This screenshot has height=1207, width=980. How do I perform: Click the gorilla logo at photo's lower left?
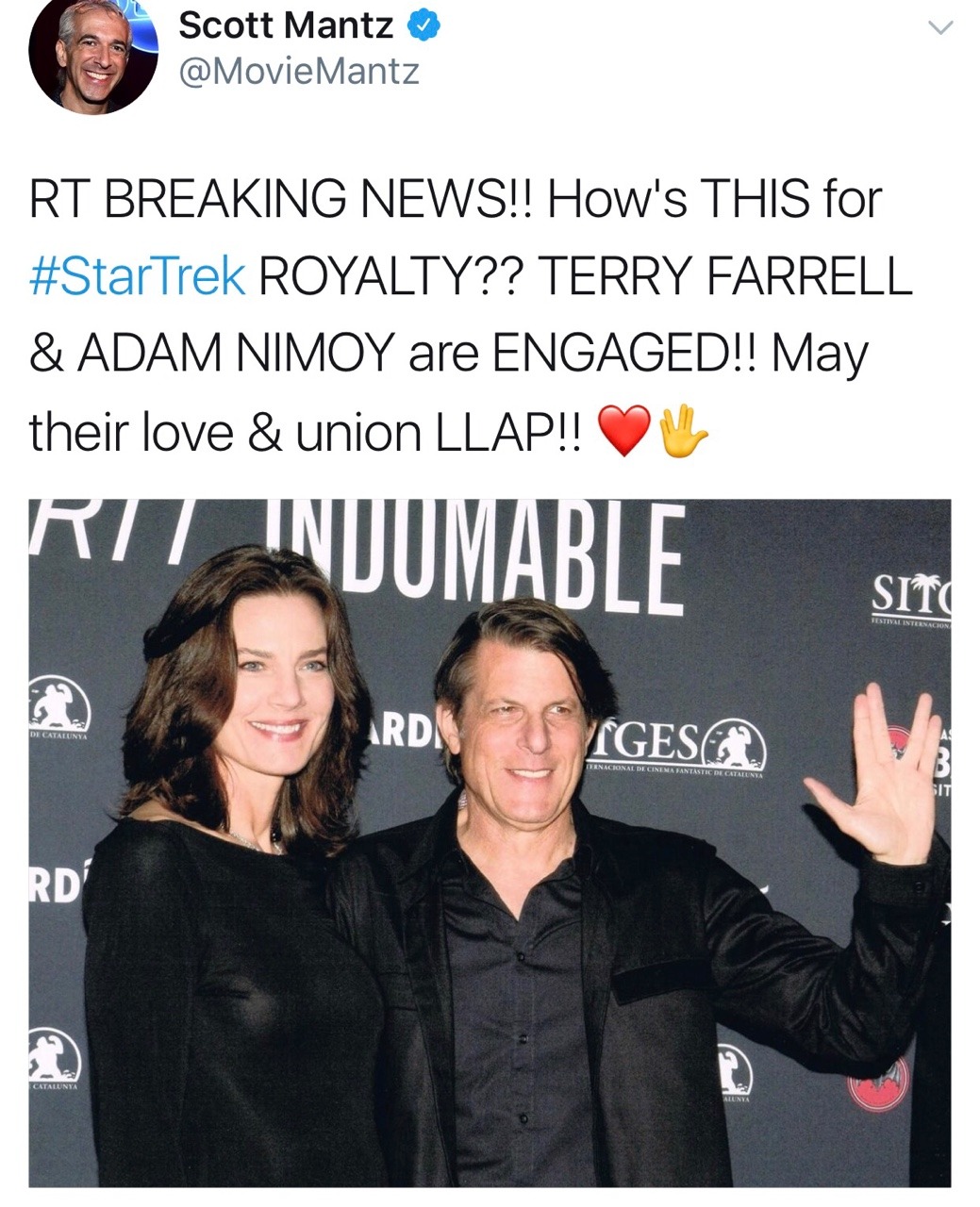[x=54, y=1054]
